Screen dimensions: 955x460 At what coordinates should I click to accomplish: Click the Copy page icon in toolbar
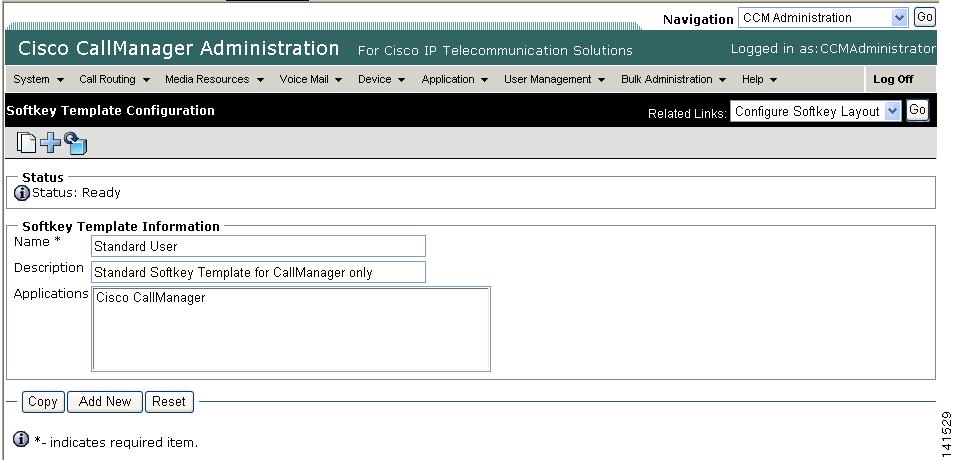point(26,143)
